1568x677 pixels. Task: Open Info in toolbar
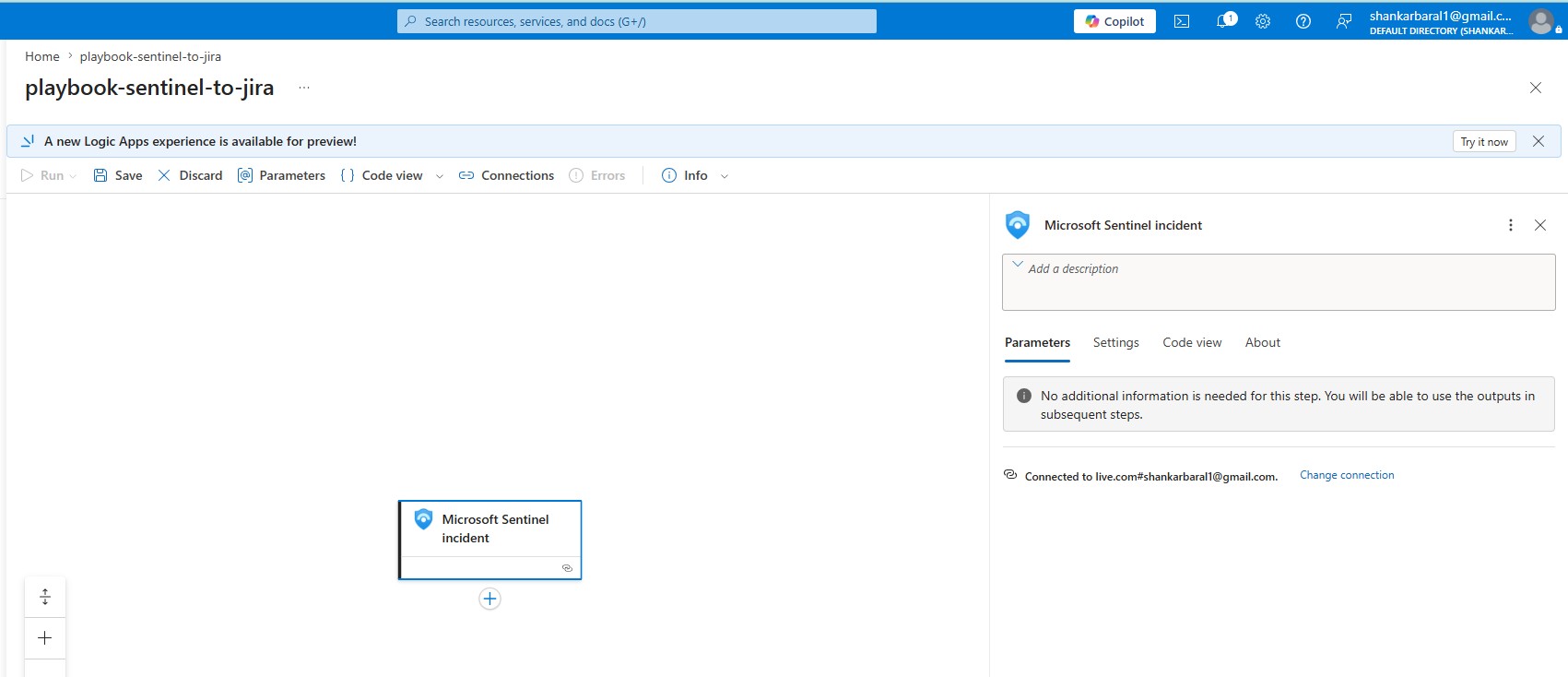click(x=685, y=175)
